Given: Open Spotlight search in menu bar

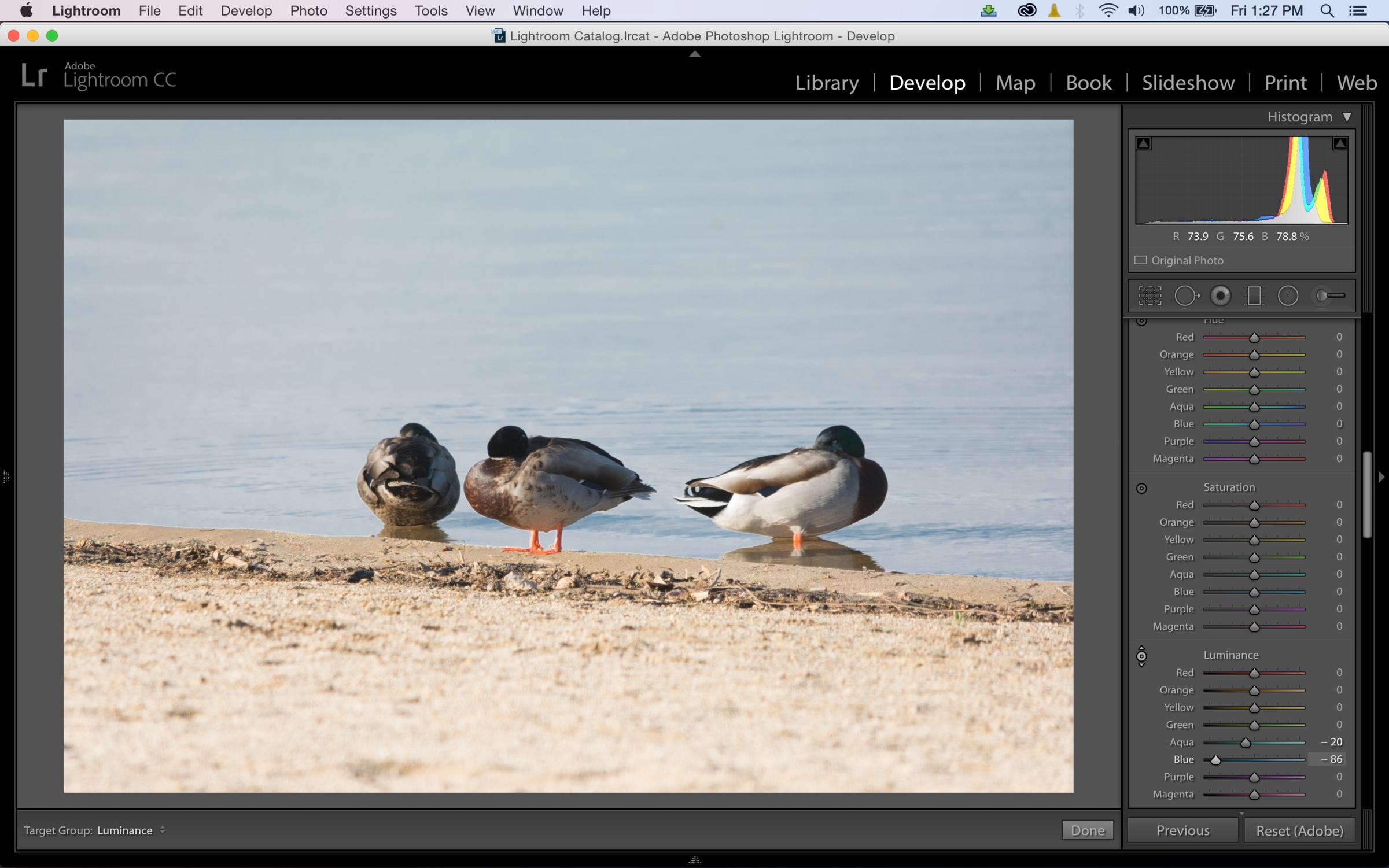Looking at the screenshot, I should coord(1327,11).
